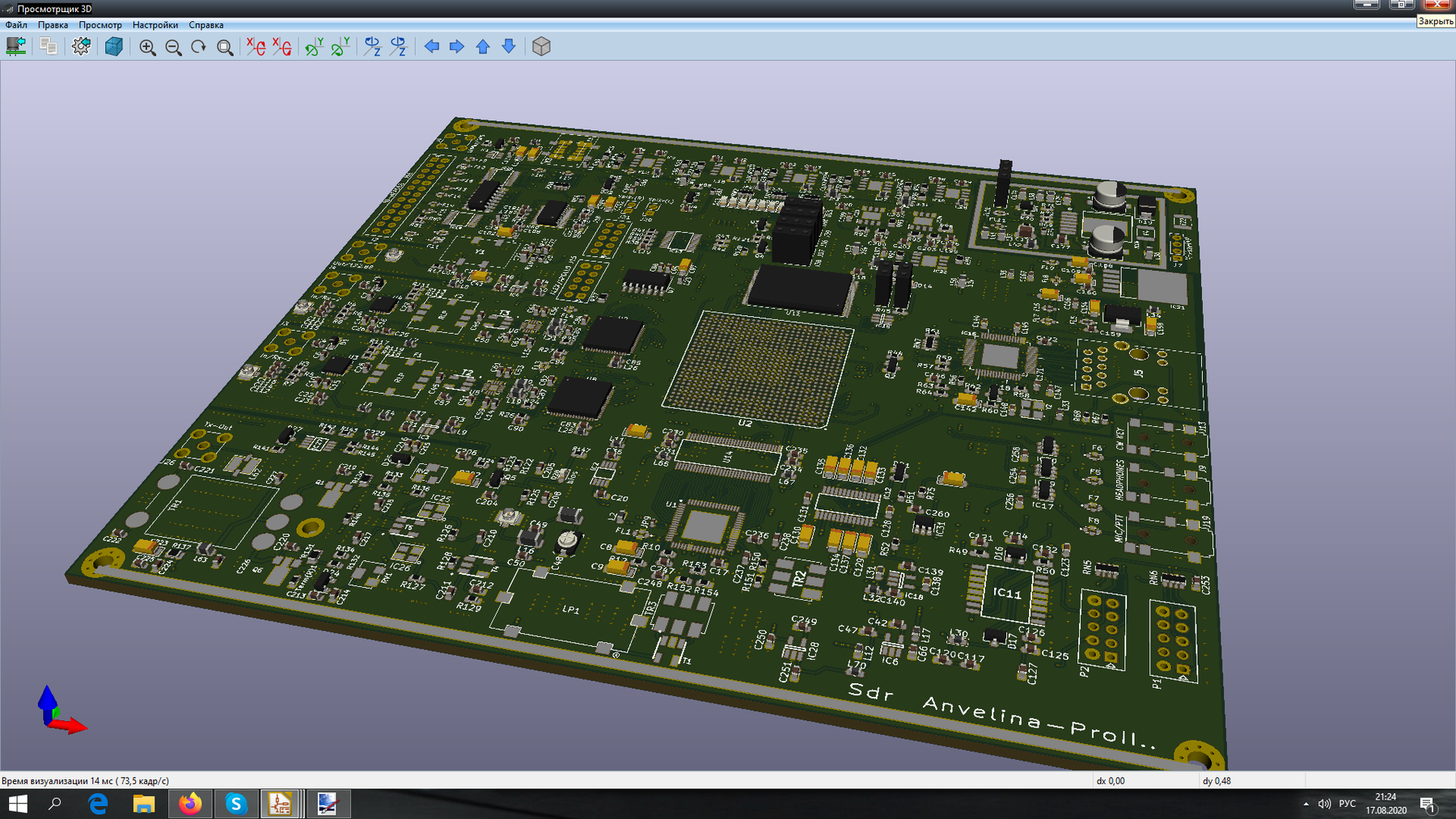1456x819 pixels.
Task: Open the Просмотр menu
Action: click(x=100, y=25)
